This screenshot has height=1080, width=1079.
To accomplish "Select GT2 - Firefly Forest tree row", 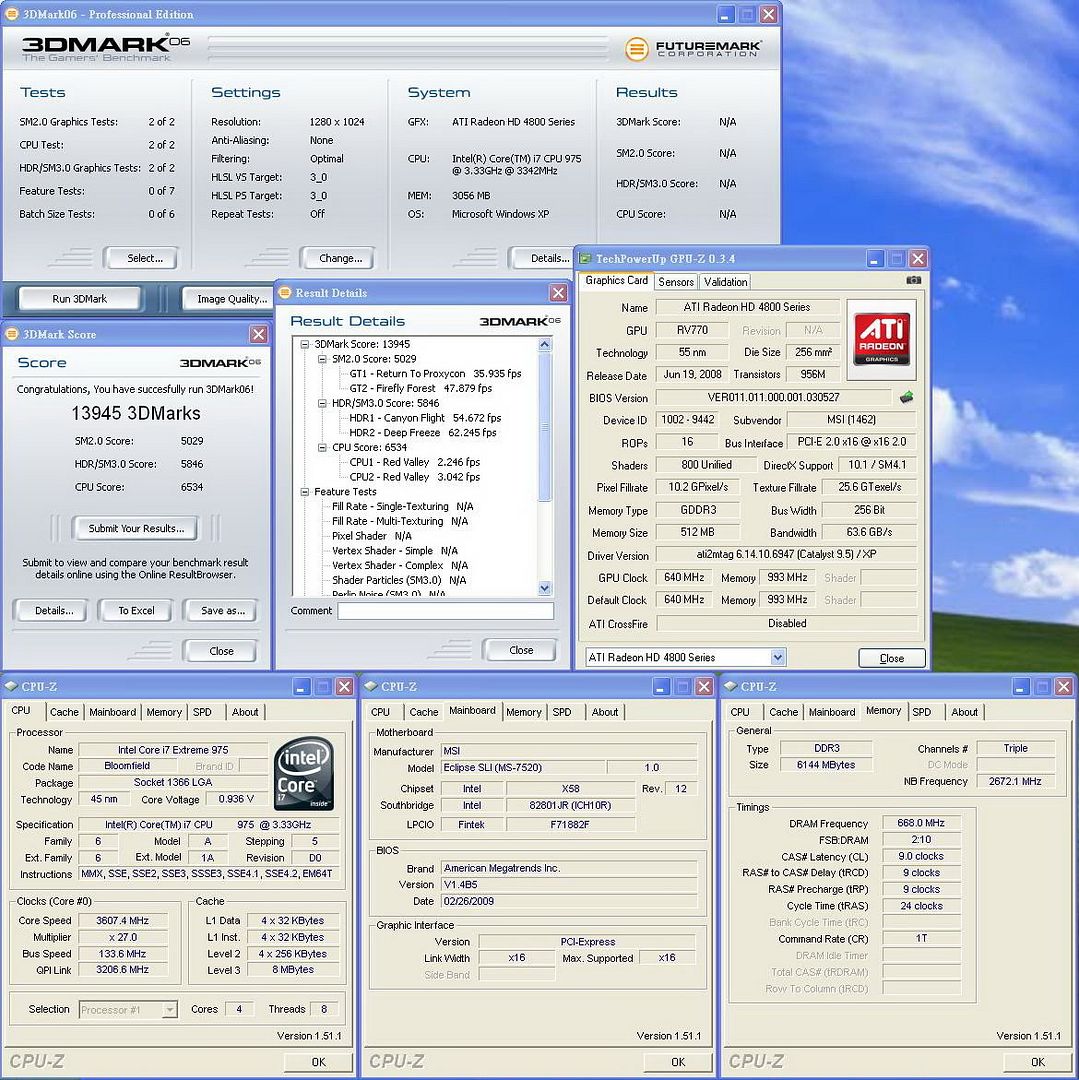I will (x=421, y=388).
